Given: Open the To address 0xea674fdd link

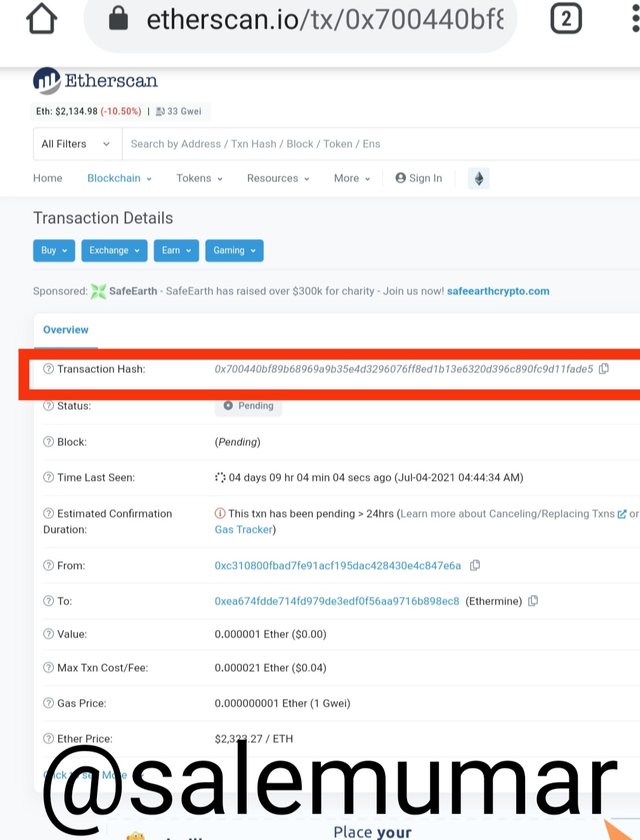Looking at the screenshot, I should coord(337,601).
